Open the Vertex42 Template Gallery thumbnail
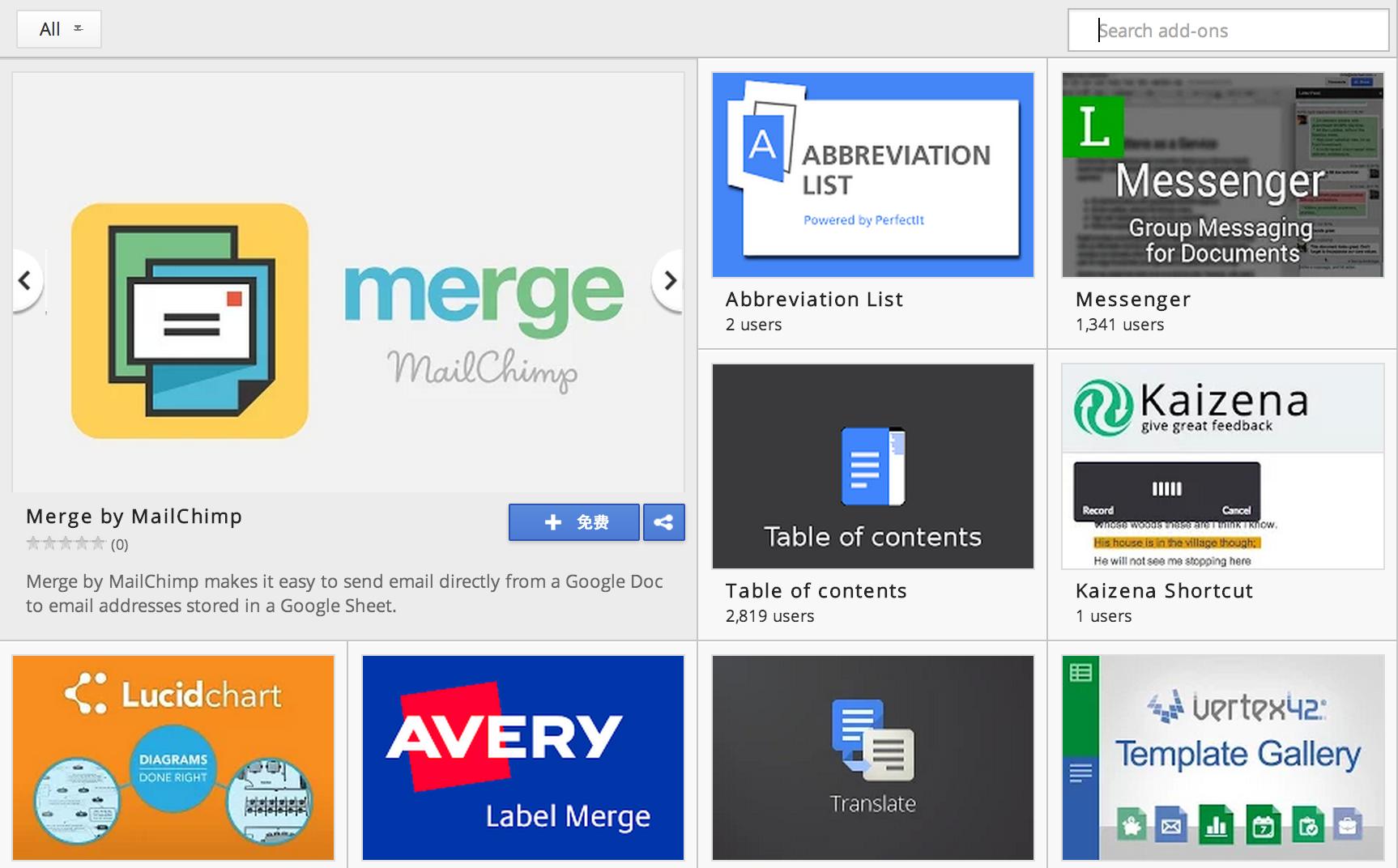Screen dimensions: 1398x868 click(1222, 758)
